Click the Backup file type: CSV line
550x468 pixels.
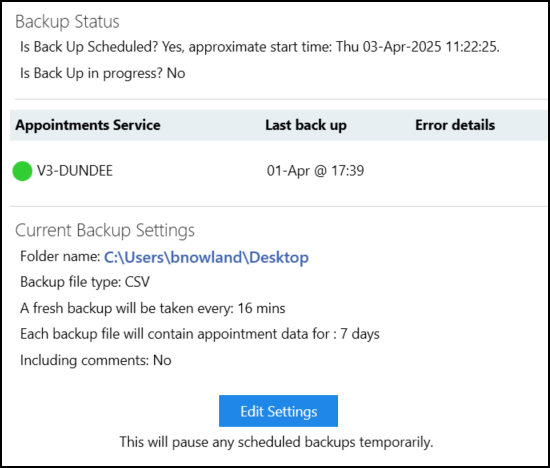(85, 282)
